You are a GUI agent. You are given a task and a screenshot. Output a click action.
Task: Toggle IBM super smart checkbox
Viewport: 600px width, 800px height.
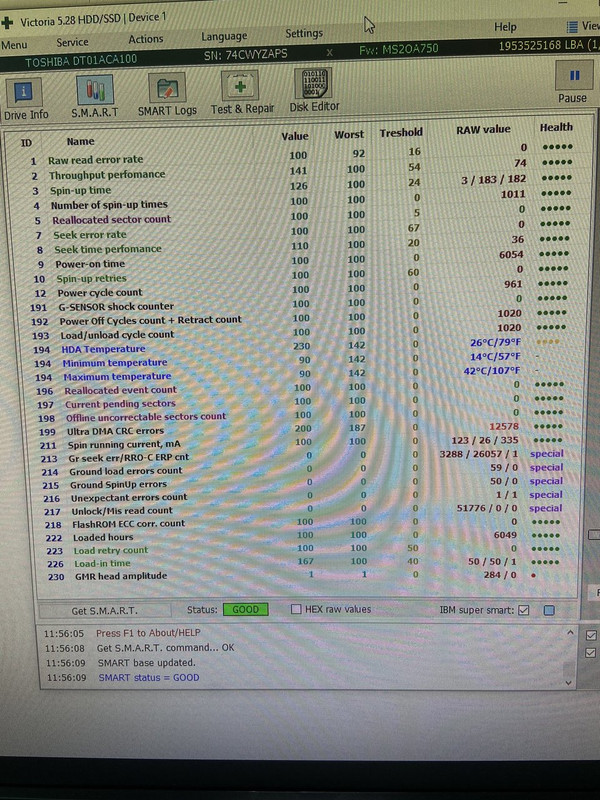523,610
